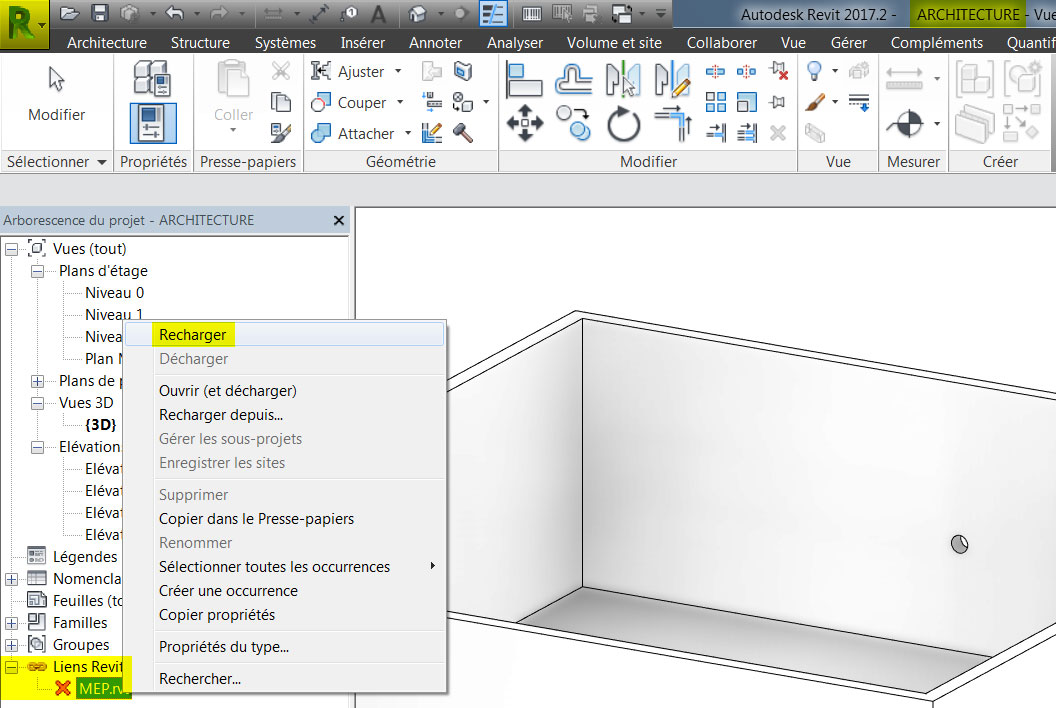Toggle thin lines display in Vue panel
This screenshot has width=1056, height=708.
pyautogui.click(x=858, y=99)
